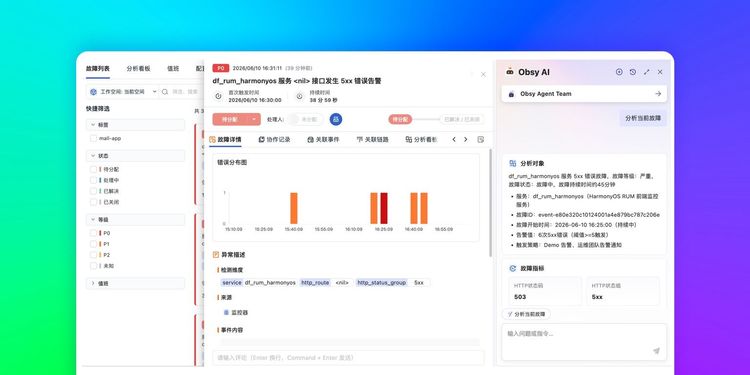Open Obsy AI chat history icon

pos(633,72)
